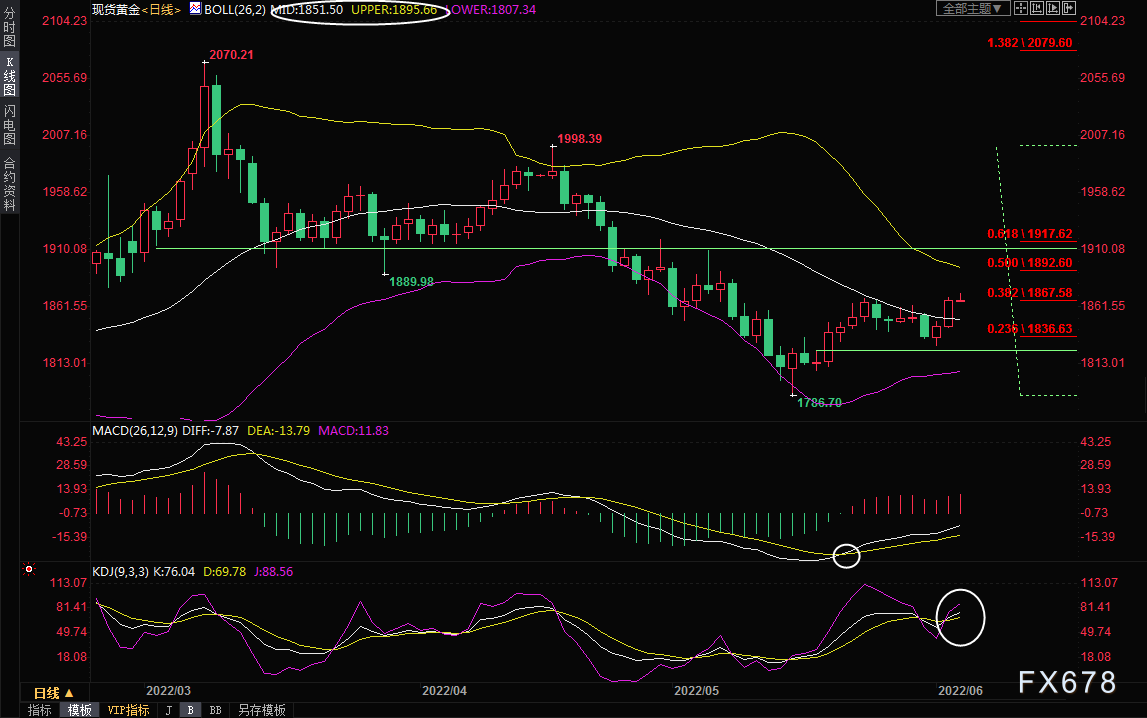Click the VIP指标 button

128,710
